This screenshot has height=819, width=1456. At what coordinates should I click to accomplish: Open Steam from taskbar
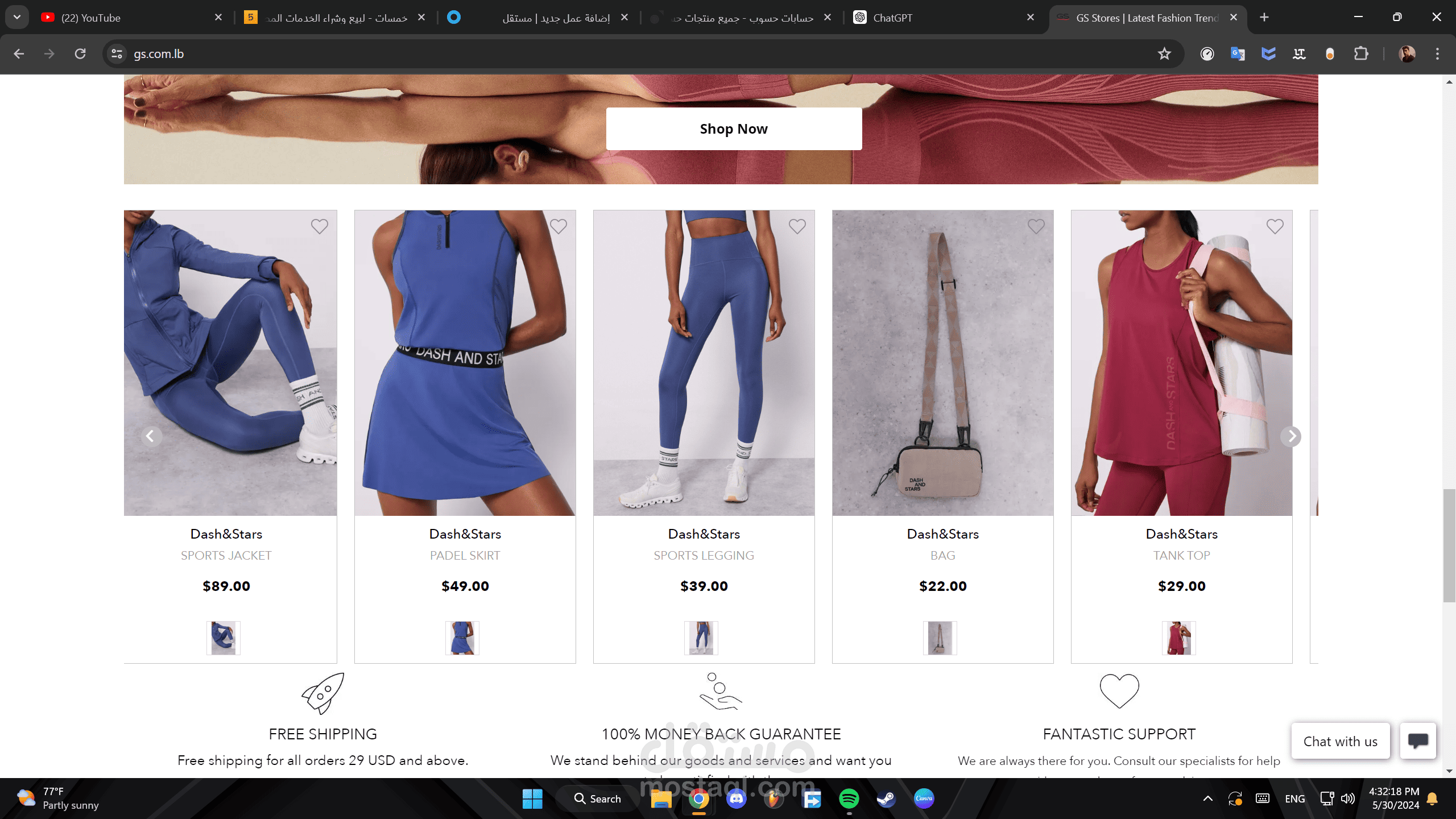click(886, 799)
